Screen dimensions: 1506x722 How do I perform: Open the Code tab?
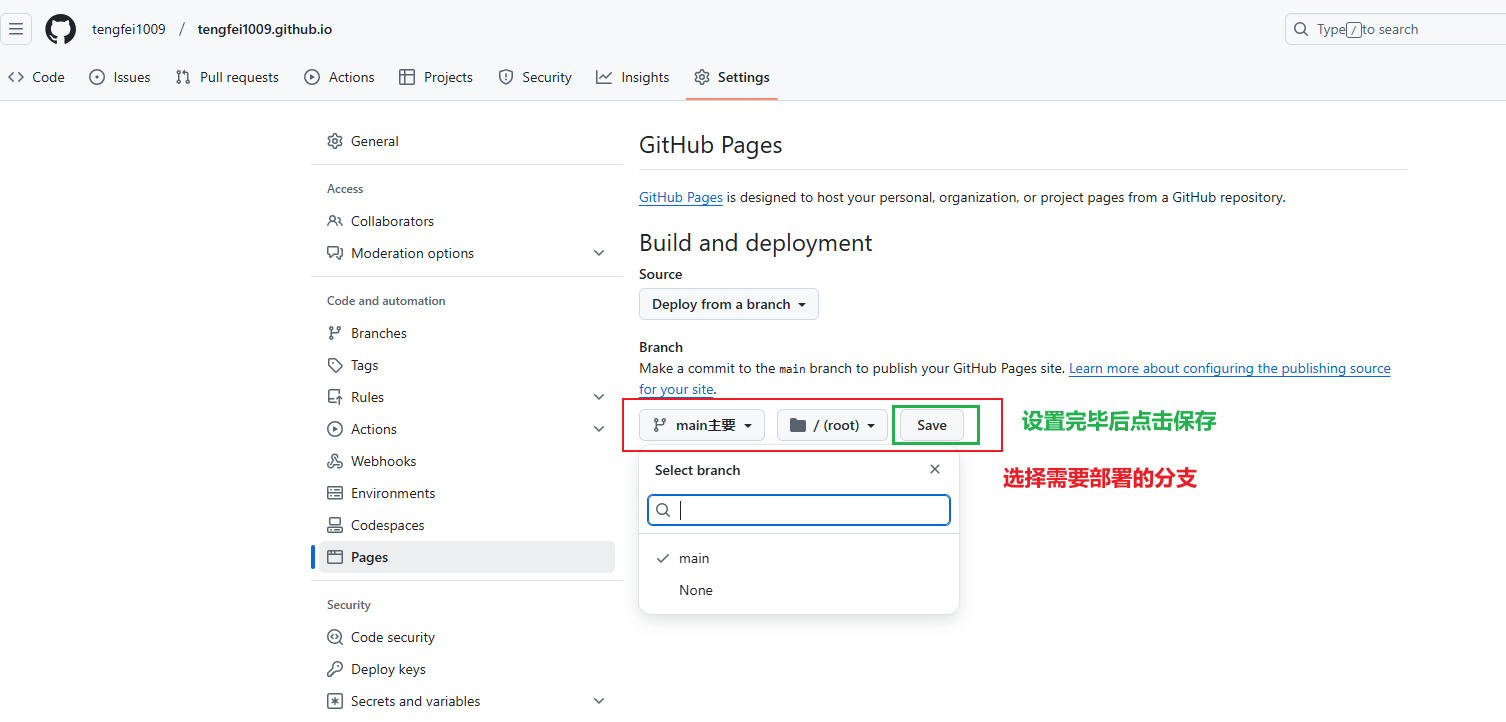coord(36,77)
